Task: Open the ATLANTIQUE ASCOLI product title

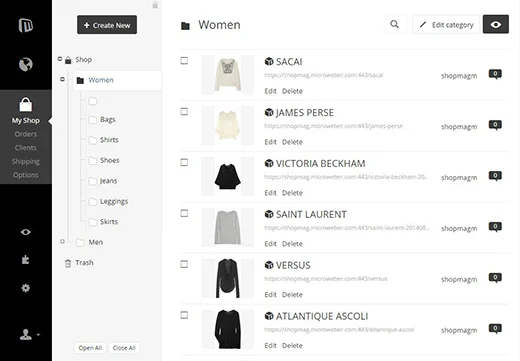Action: point(322,316)
